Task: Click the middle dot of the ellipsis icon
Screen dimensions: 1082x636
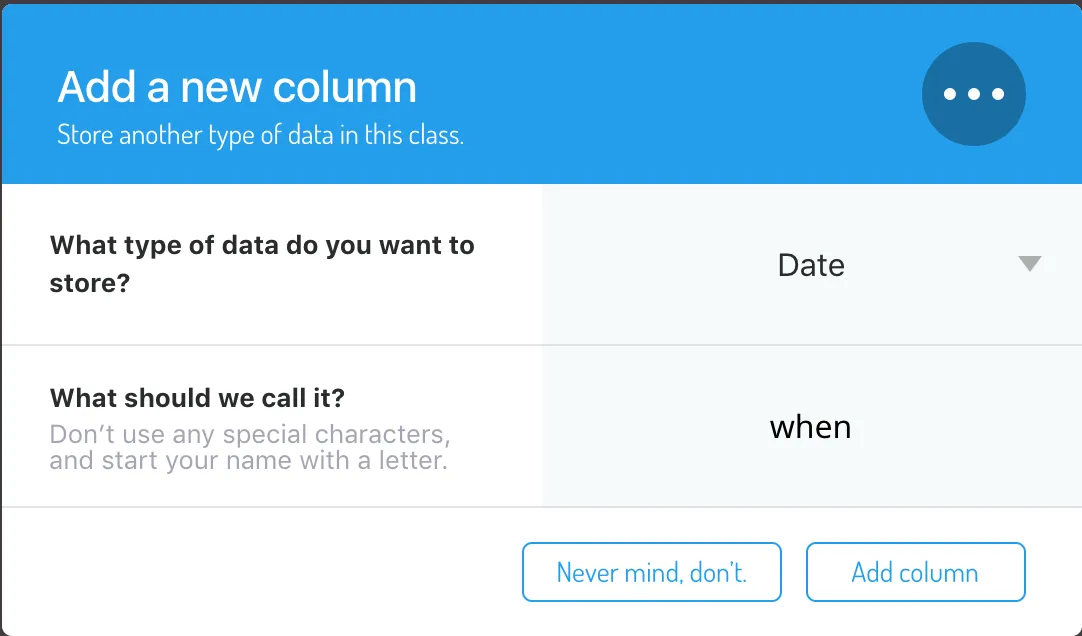Action: 974,94
